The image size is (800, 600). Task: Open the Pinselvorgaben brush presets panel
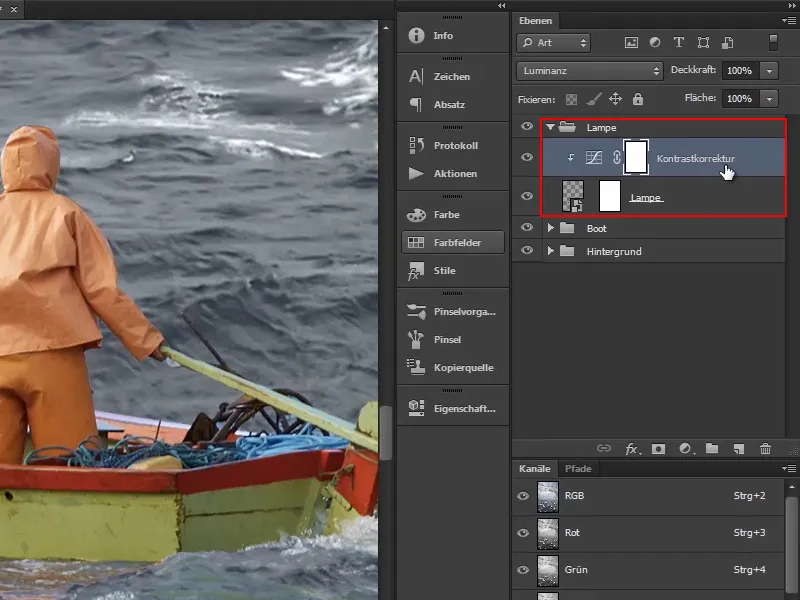click(453, 312)
